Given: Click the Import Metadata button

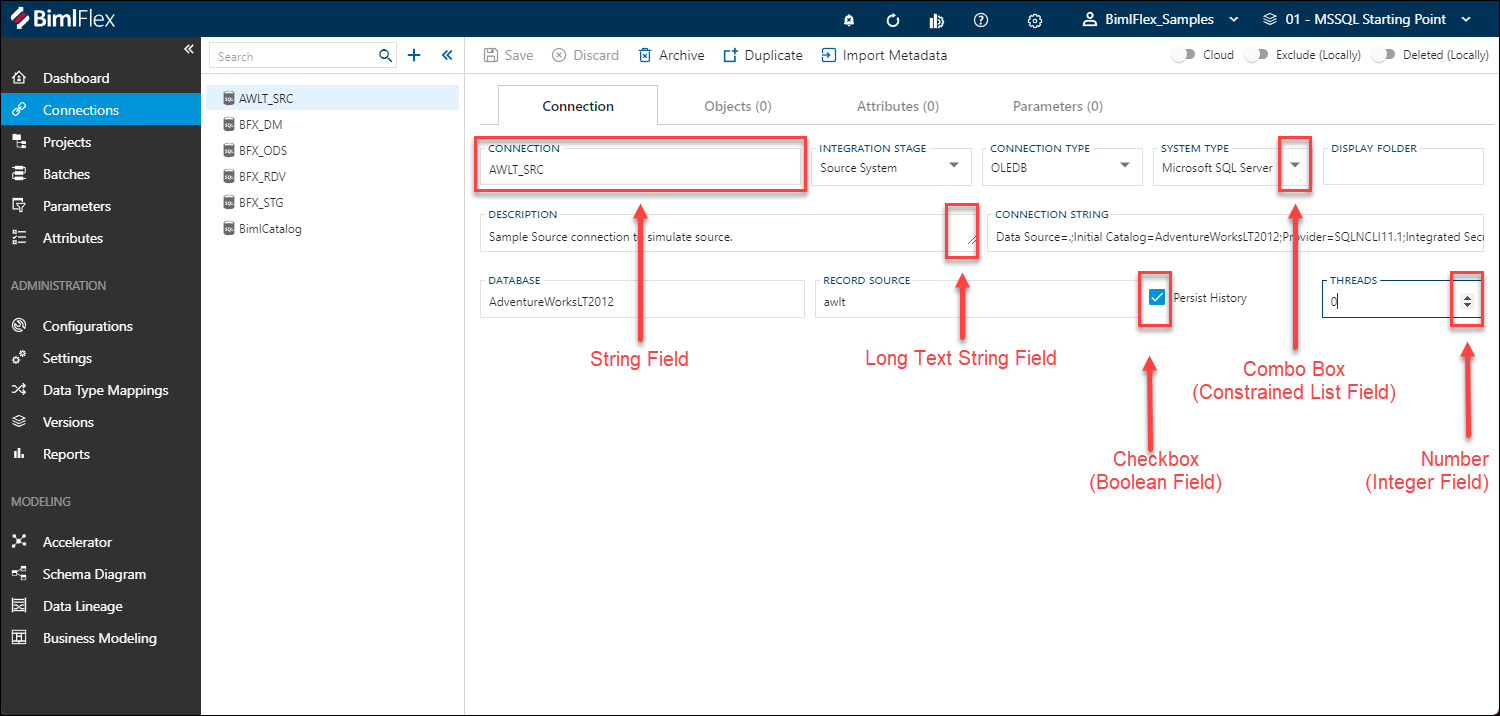Looking at the screenshot, I should [883, 55].
